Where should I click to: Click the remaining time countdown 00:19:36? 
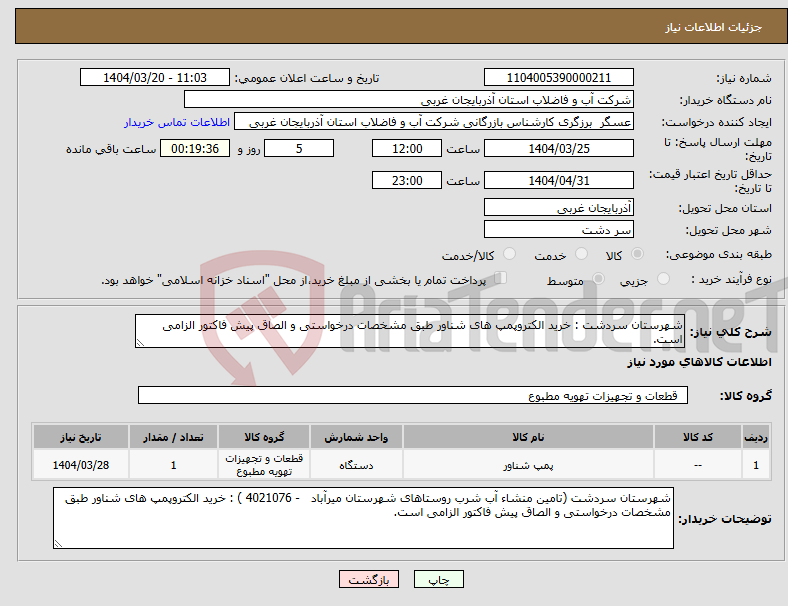click(195, 149)
